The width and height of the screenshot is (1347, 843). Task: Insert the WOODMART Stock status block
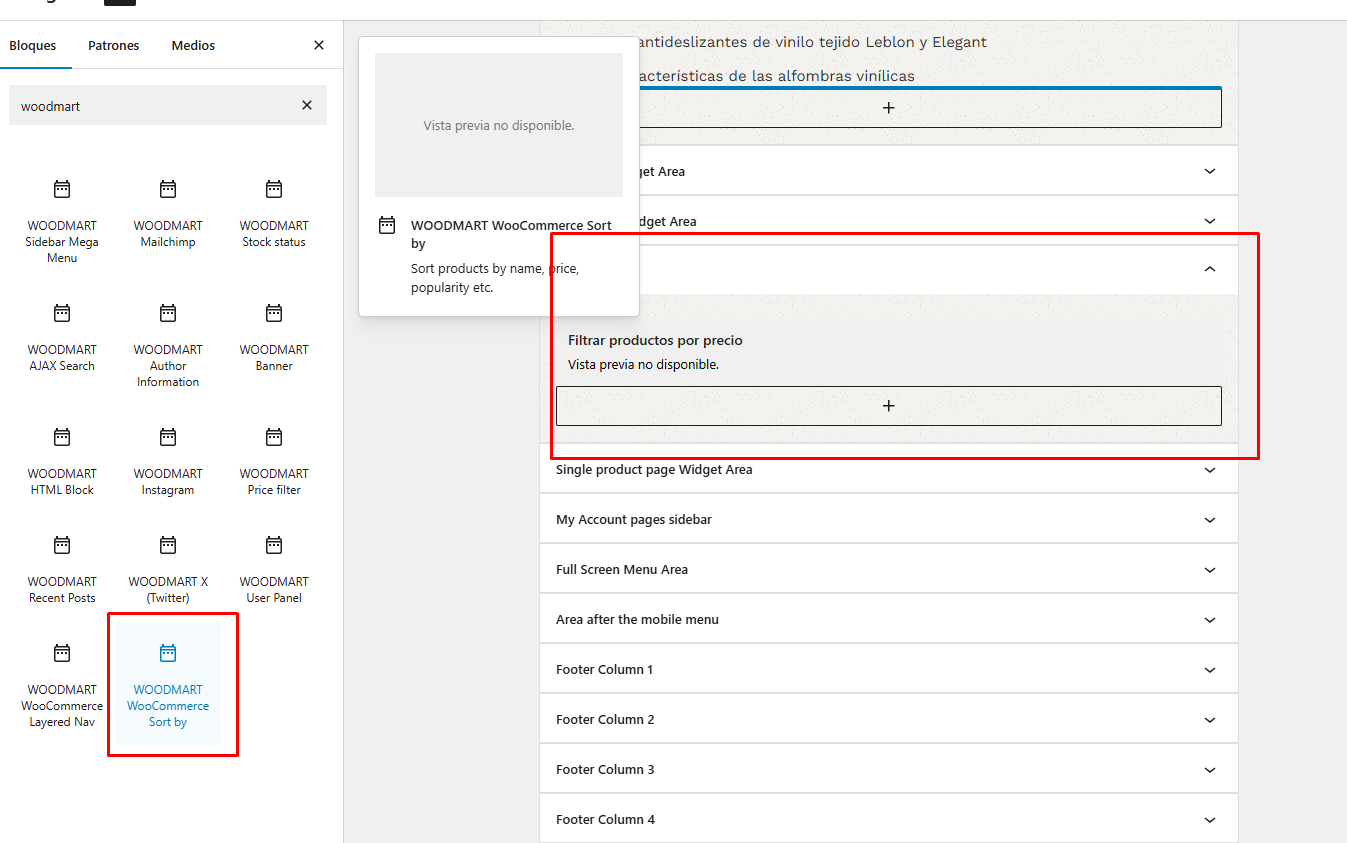(x=274, y=212)
